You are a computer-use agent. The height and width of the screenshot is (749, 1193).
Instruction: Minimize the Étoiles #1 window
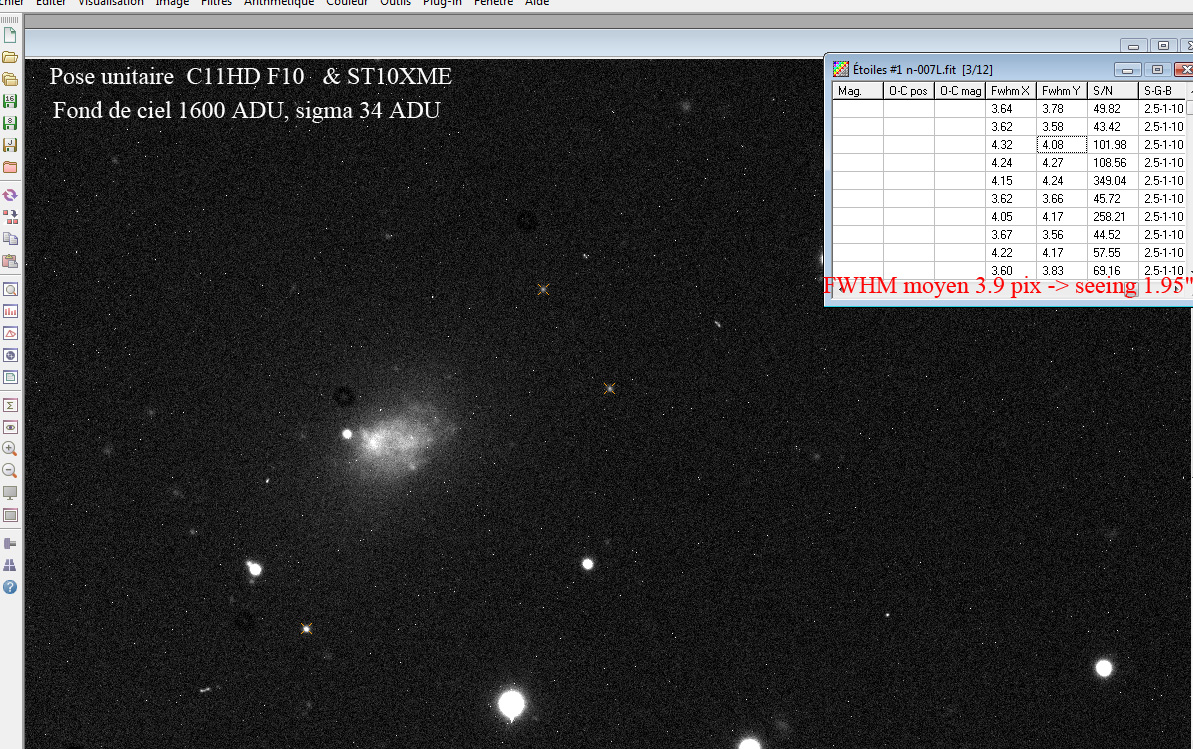pos(1128,69)
